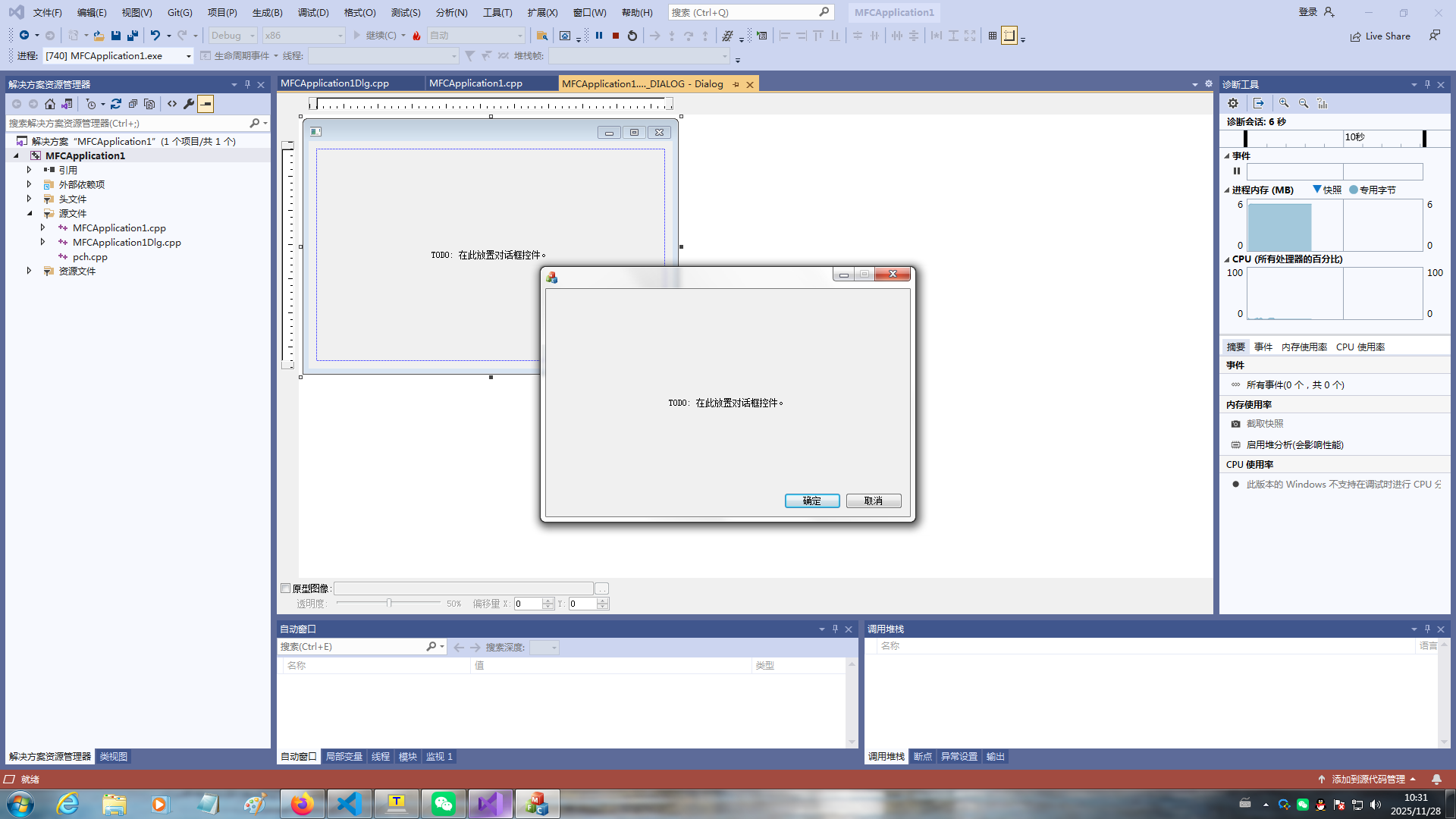Click Save All in the toolbar
The width and height of the screenshot is (1456, 819).
133,36
